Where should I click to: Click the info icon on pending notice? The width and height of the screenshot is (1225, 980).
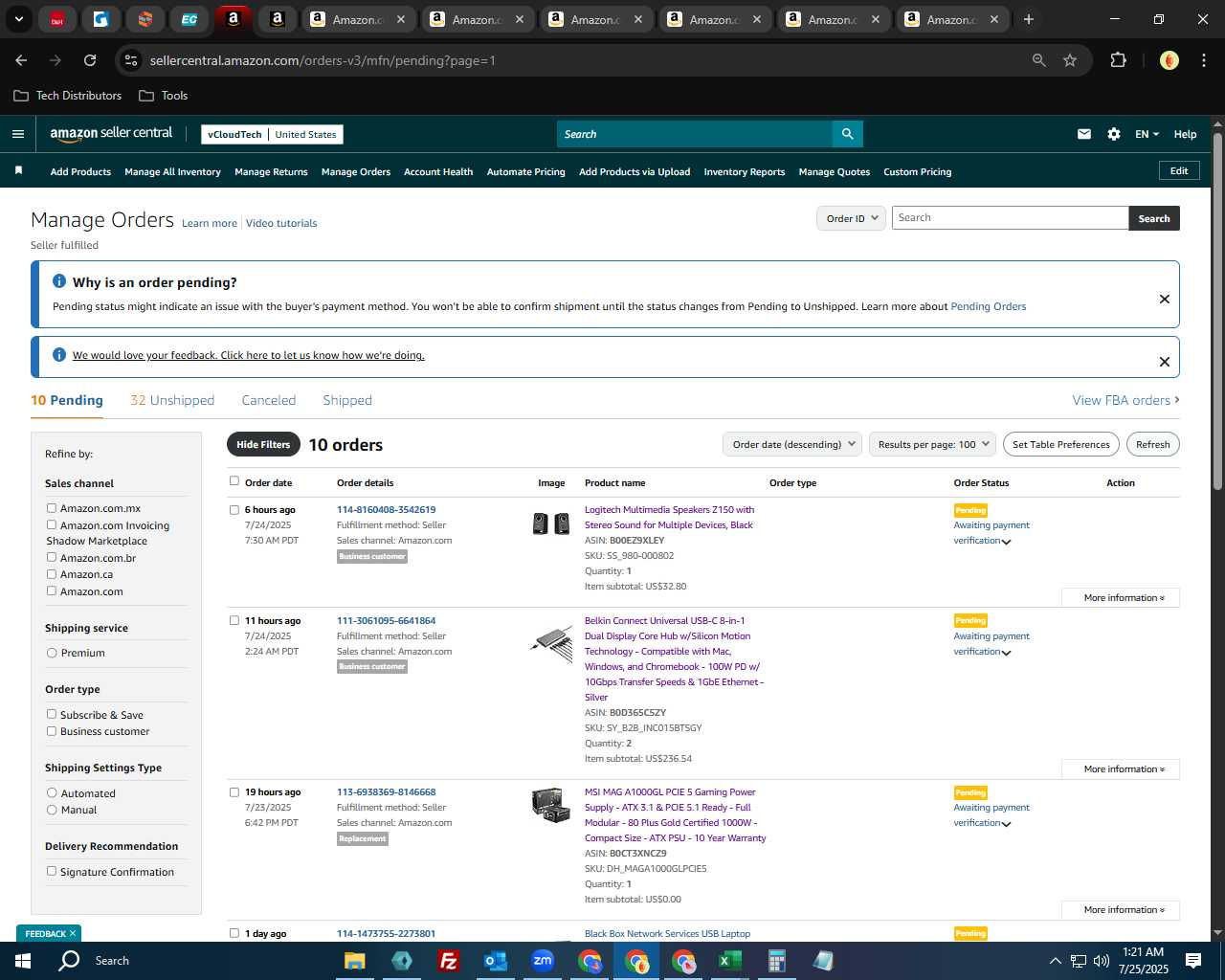click(x=59, y=281)
